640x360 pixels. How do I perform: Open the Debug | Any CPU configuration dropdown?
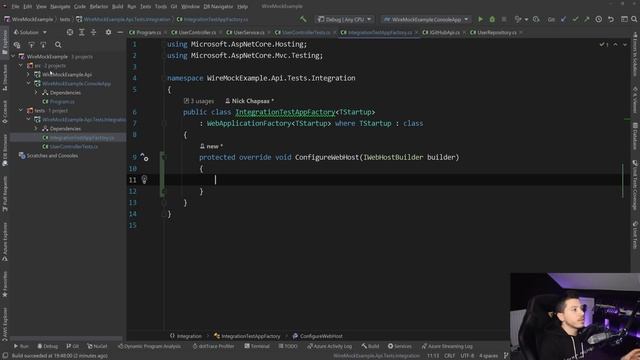coord(344,19)
